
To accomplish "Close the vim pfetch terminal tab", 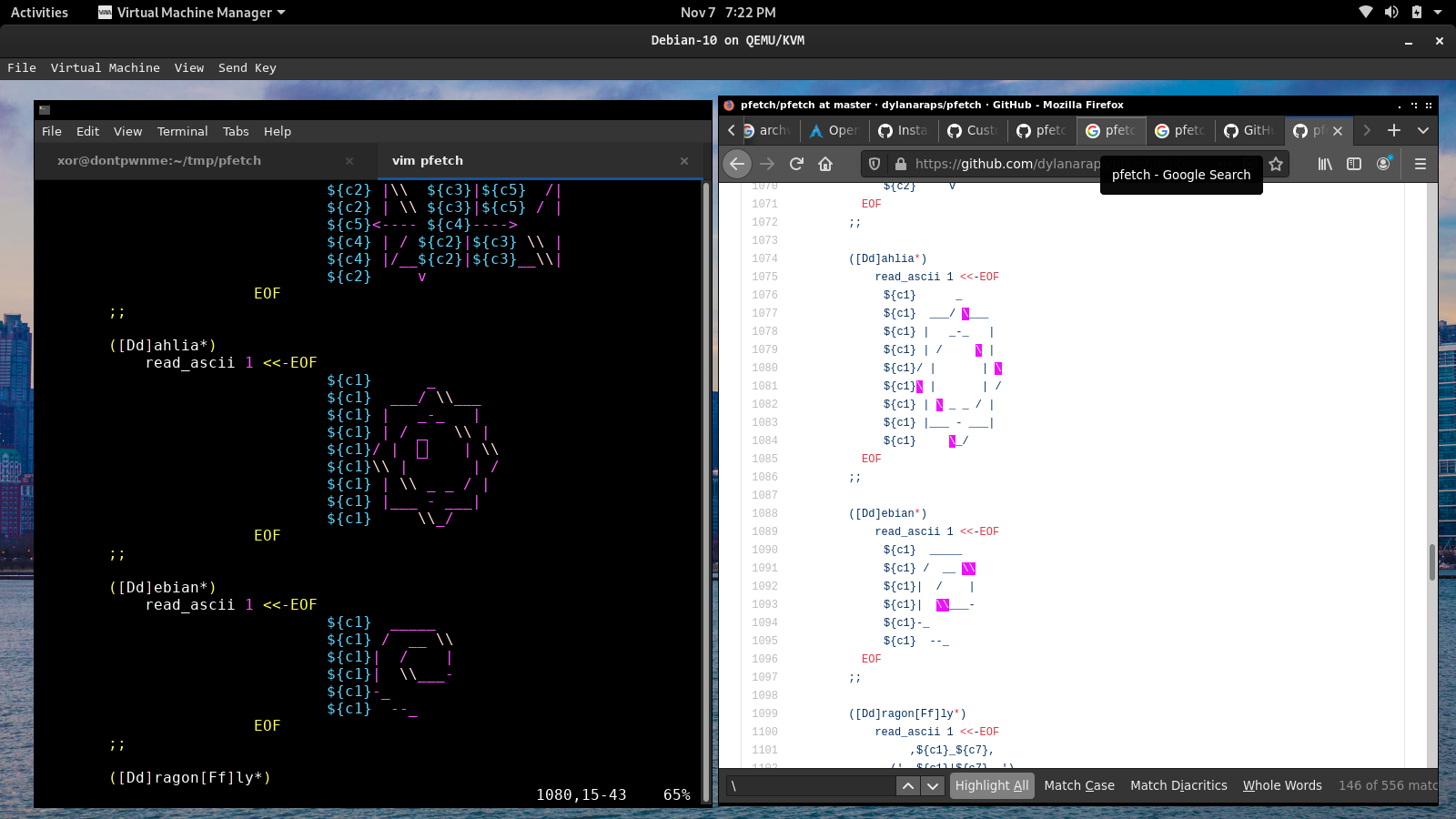I will tap(684, 161).
